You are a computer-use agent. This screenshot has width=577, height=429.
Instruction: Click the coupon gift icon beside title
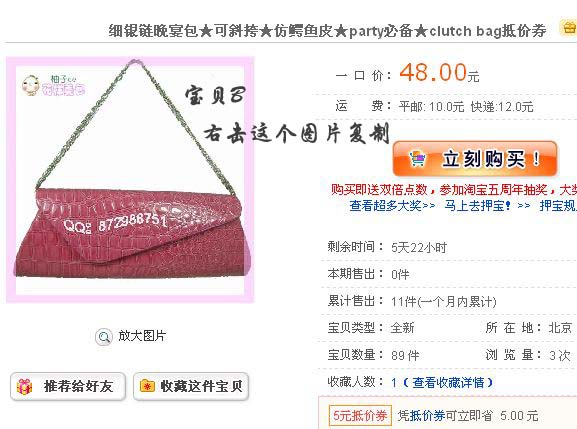569,28
